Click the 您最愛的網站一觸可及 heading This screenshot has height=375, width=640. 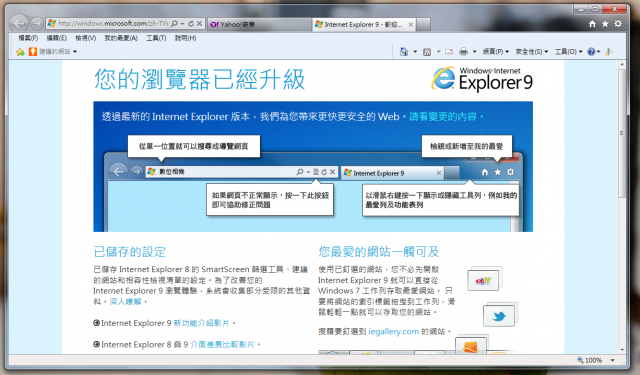click(379, 252)
